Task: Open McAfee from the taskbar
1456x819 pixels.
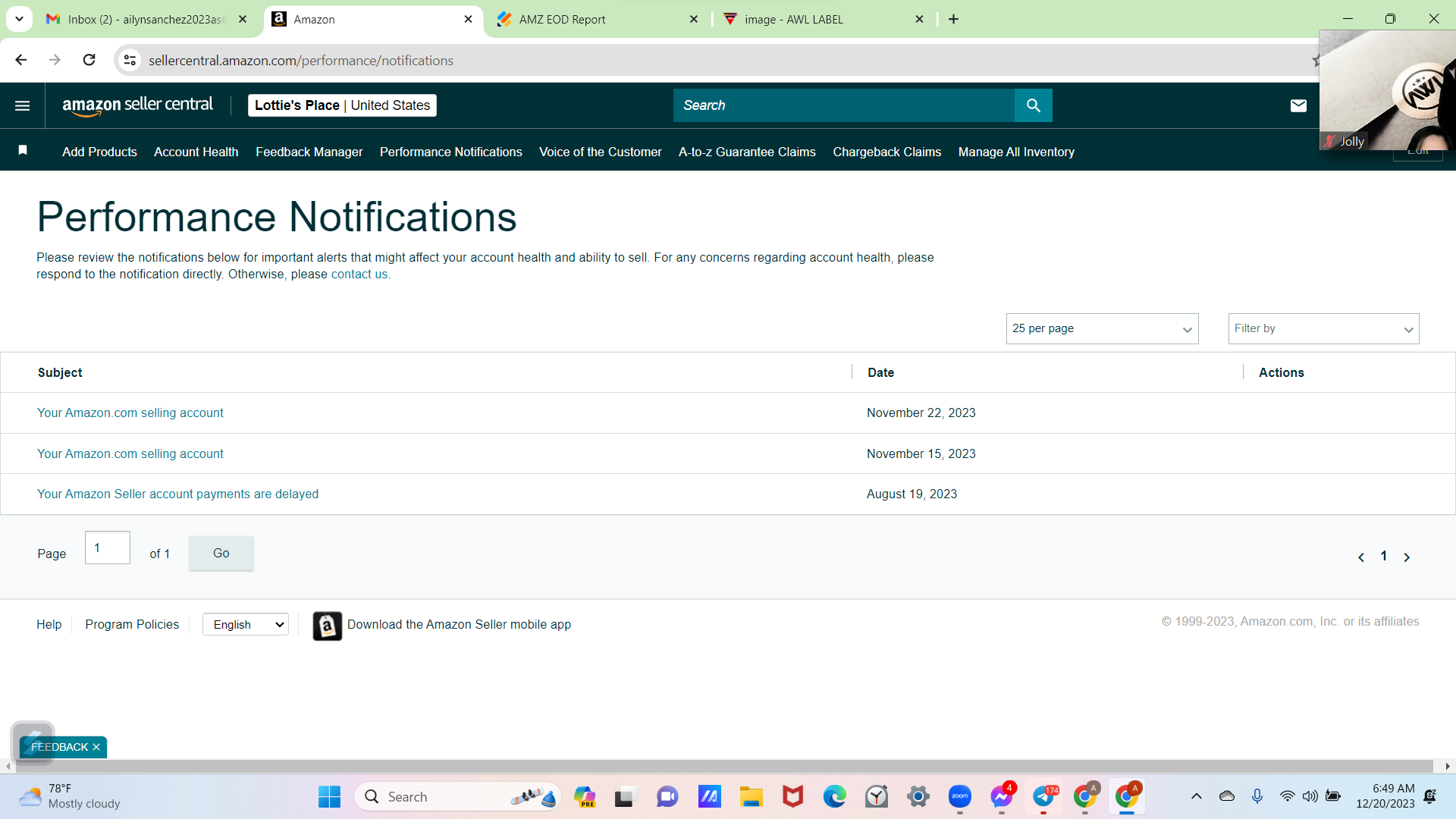Action: (x=792, y=797)
